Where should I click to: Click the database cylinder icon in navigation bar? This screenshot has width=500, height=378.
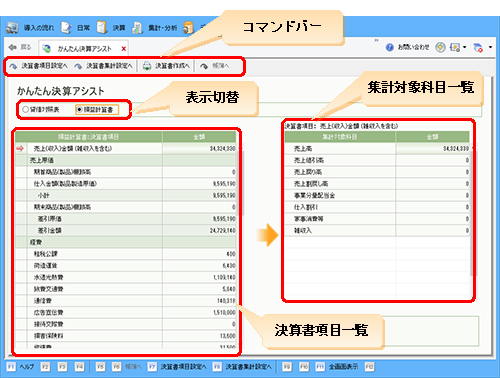pos(188,28)
